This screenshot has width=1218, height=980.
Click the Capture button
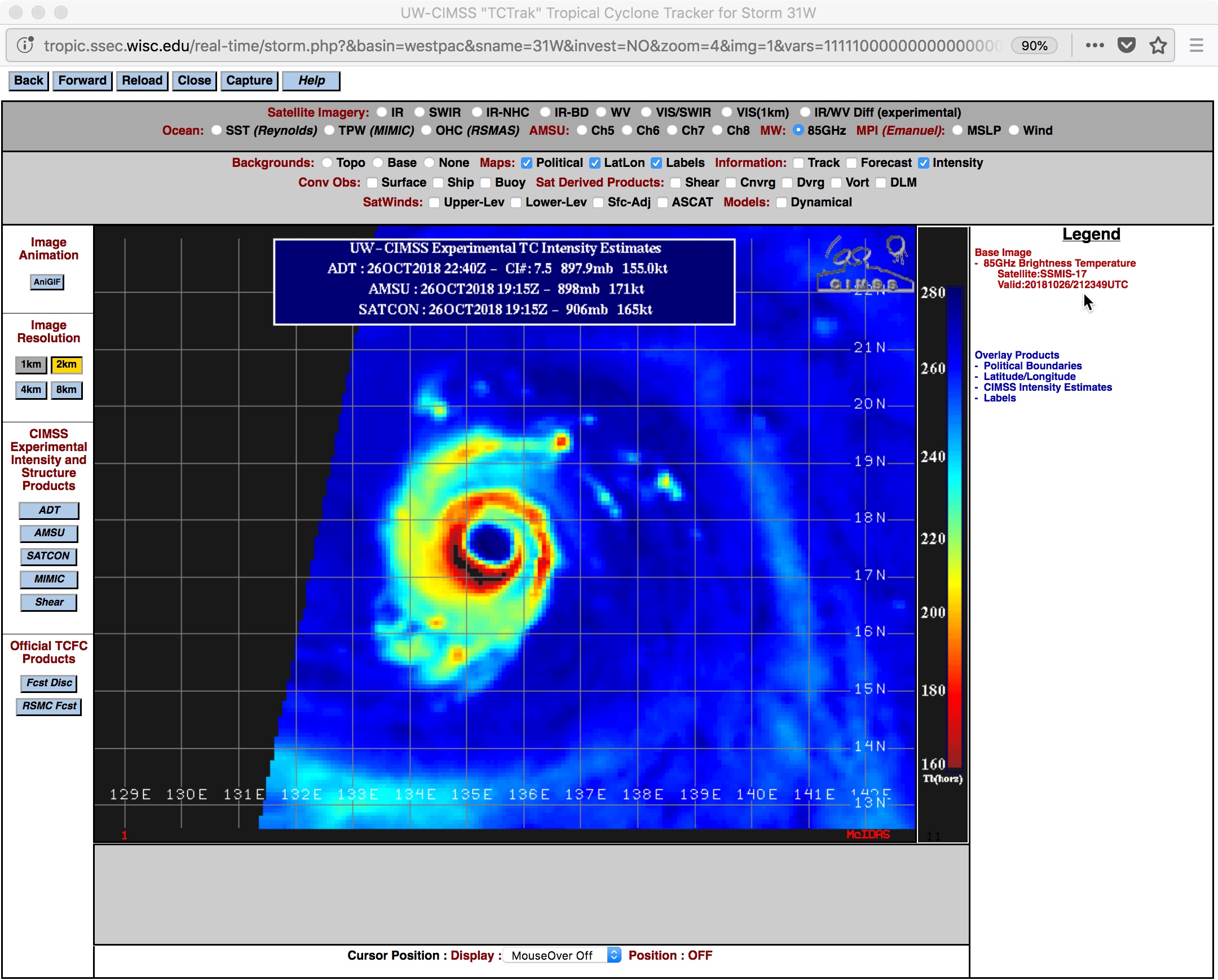249,81
